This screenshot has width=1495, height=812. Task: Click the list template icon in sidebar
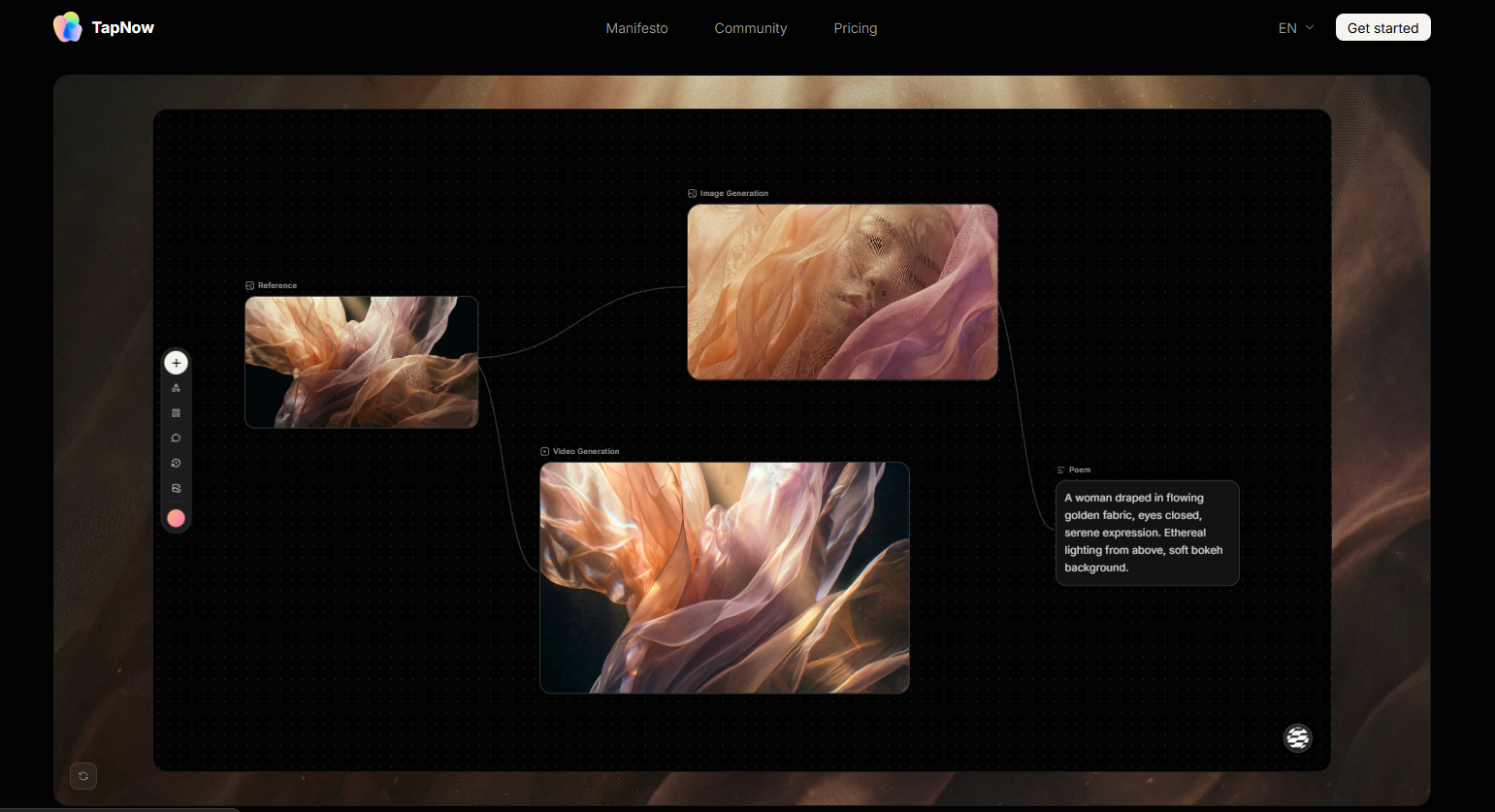(176, 413)
